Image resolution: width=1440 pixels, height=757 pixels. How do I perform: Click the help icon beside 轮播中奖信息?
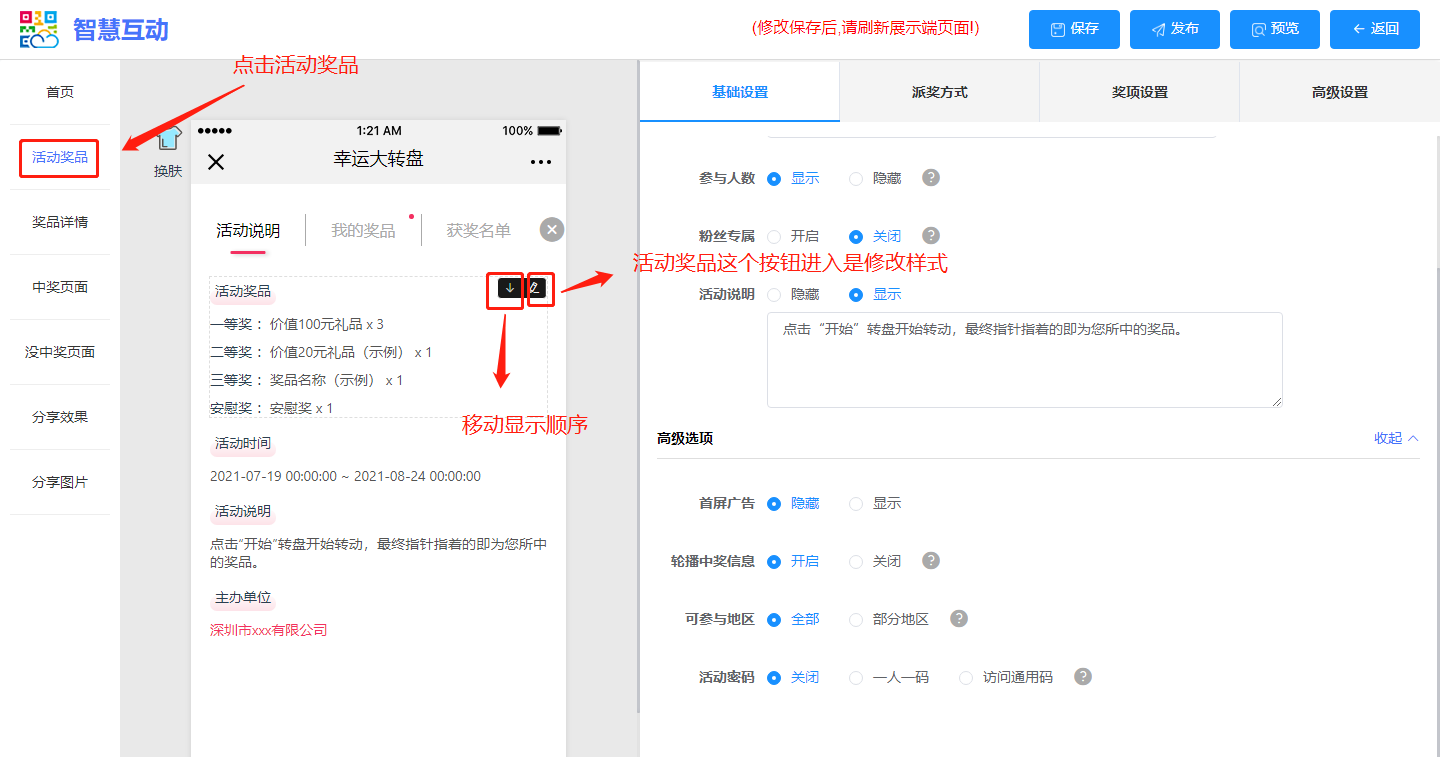(931, 561)
